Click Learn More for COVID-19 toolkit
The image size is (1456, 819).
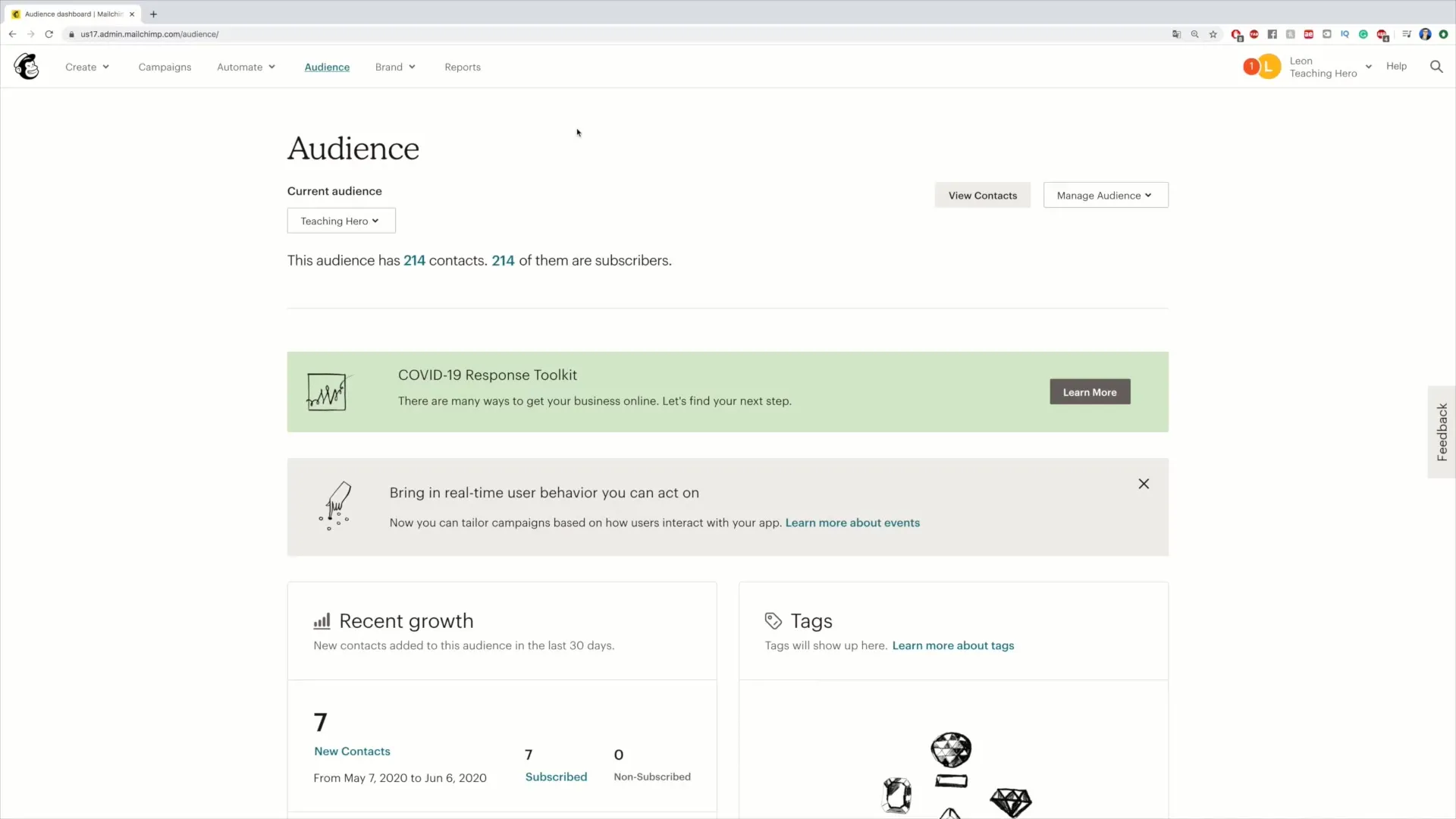point(1090,391)
